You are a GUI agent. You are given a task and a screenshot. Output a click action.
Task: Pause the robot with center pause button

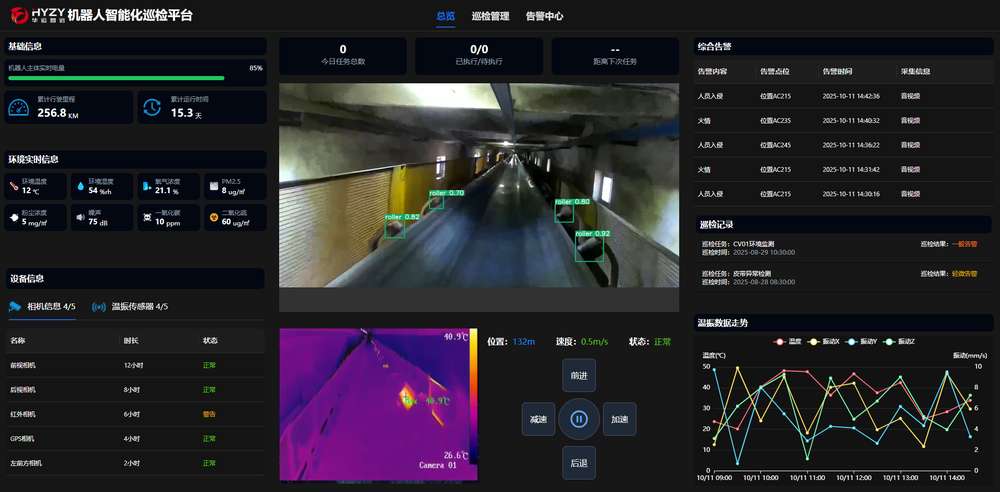click(578, 419)
